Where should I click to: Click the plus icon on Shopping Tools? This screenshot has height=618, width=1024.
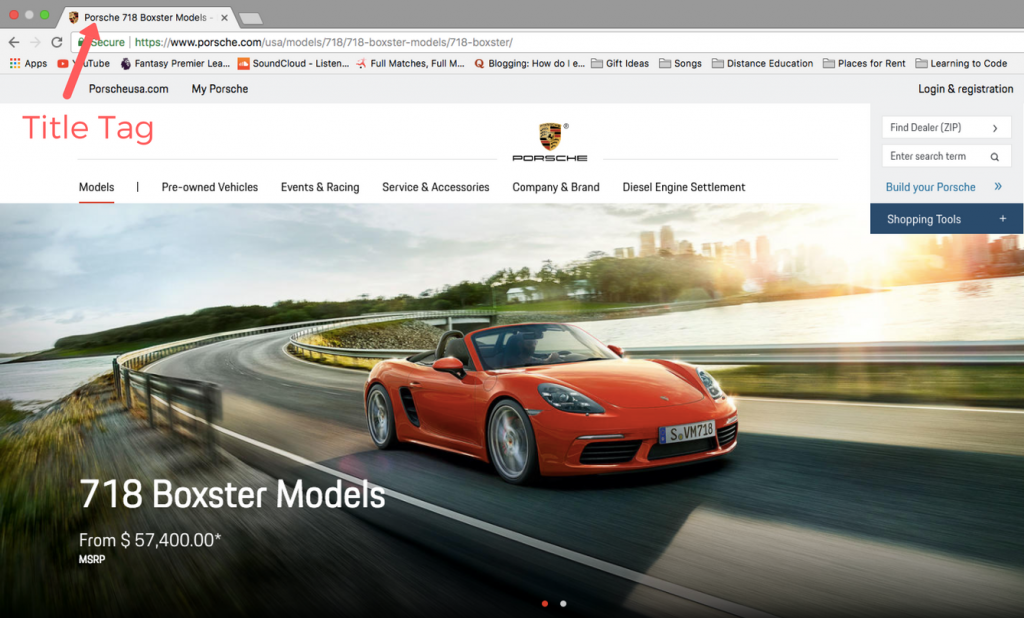coord(1002,219)
